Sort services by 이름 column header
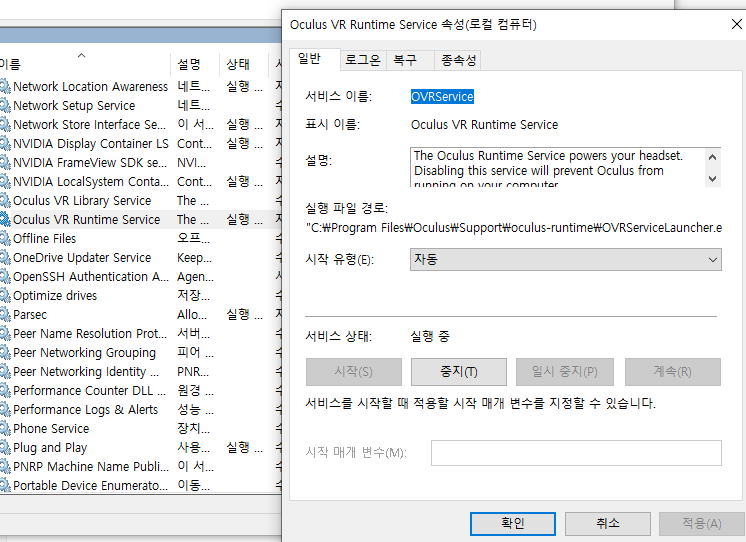This screenshot has width=746, height=542. [85, 64]
